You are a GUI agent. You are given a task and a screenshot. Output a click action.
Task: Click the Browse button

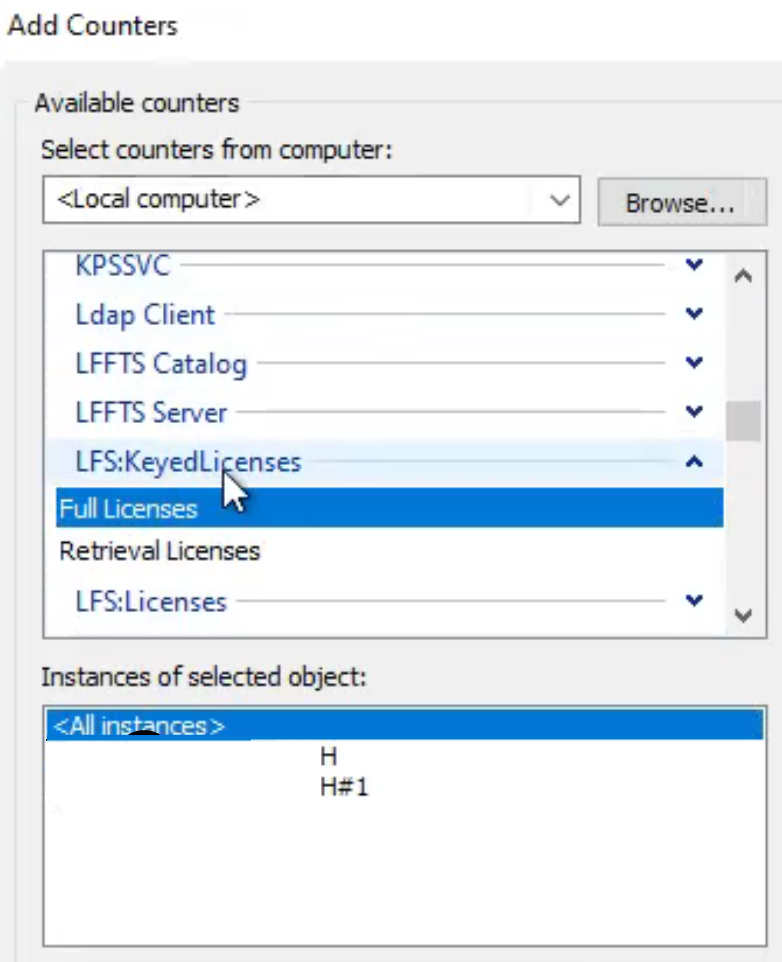coord(682,202)
